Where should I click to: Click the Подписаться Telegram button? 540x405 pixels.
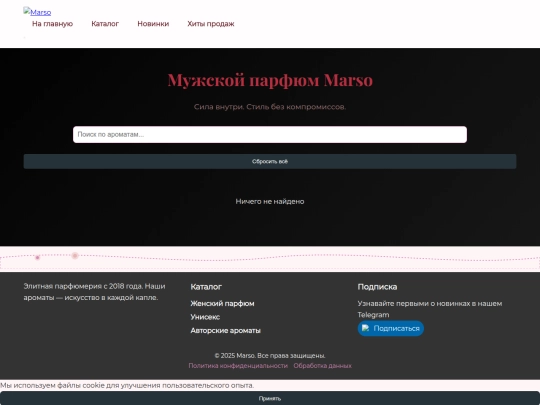(x=391, y=329)
